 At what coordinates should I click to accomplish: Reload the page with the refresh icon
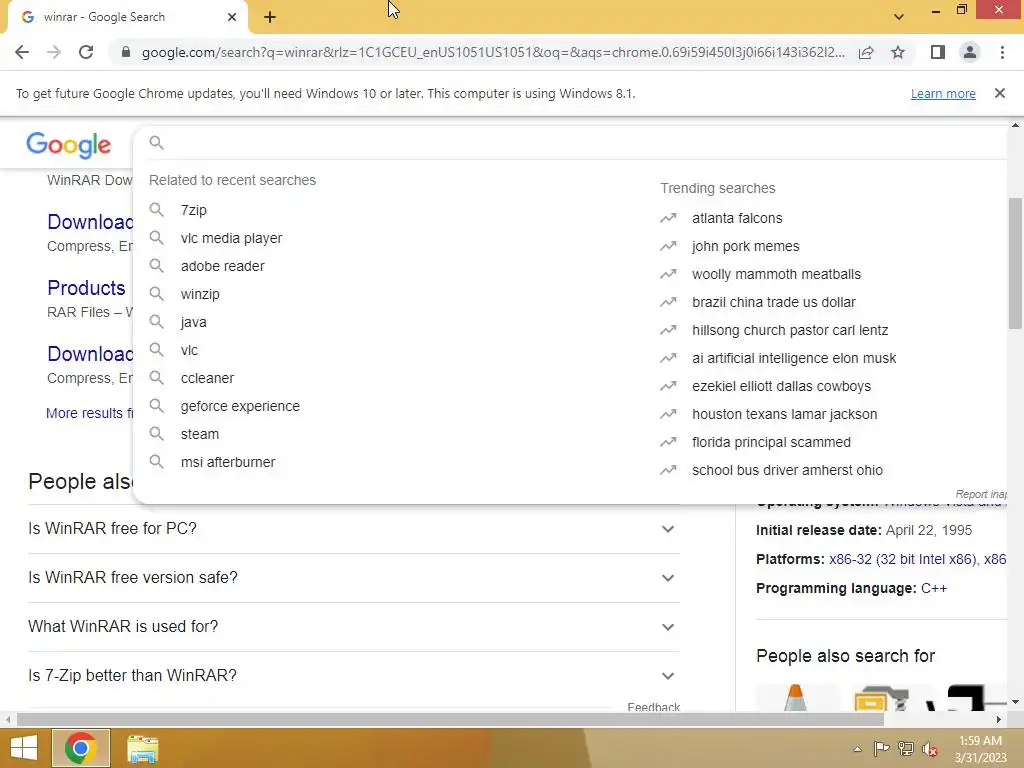[86, 52]
